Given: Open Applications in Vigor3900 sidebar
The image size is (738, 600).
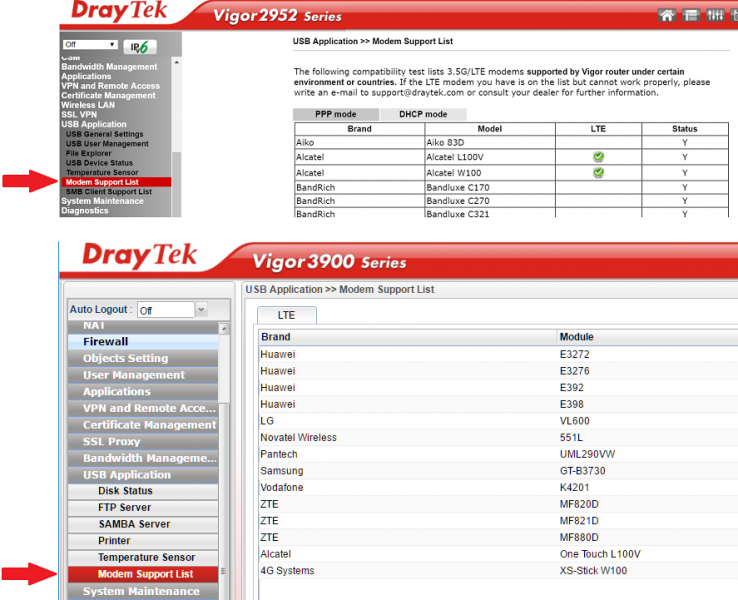Looking at the screenshot, I should click(143, 392).
